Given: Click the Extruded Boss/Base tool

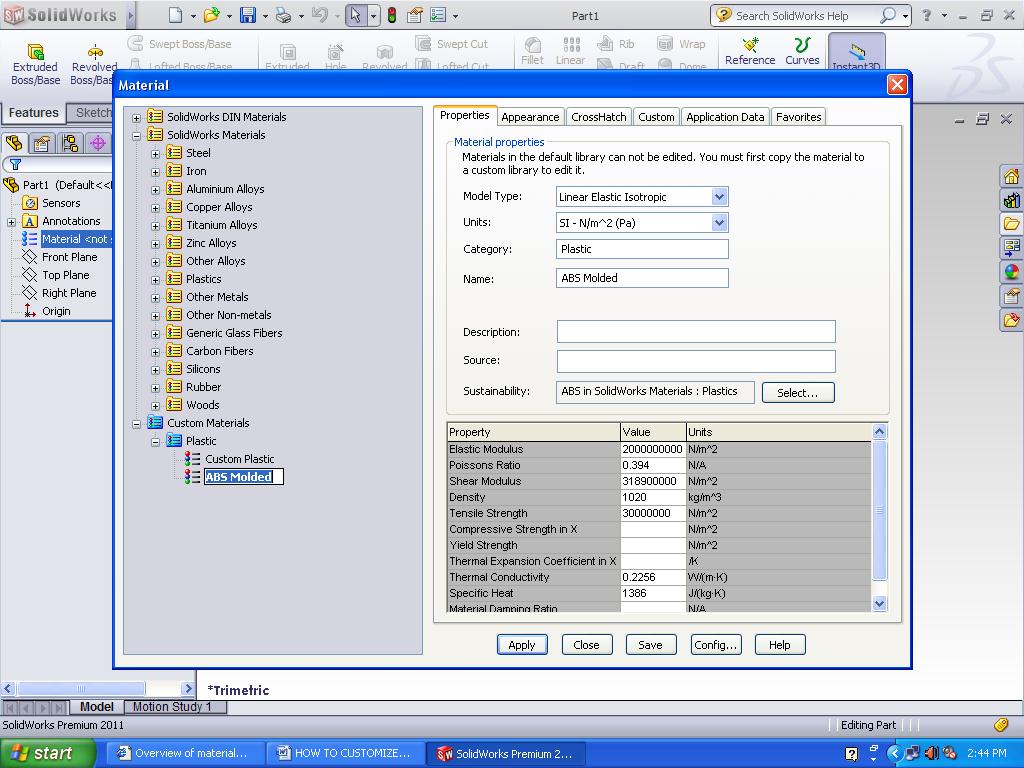Looking at the screenshot, I should 35,65.
